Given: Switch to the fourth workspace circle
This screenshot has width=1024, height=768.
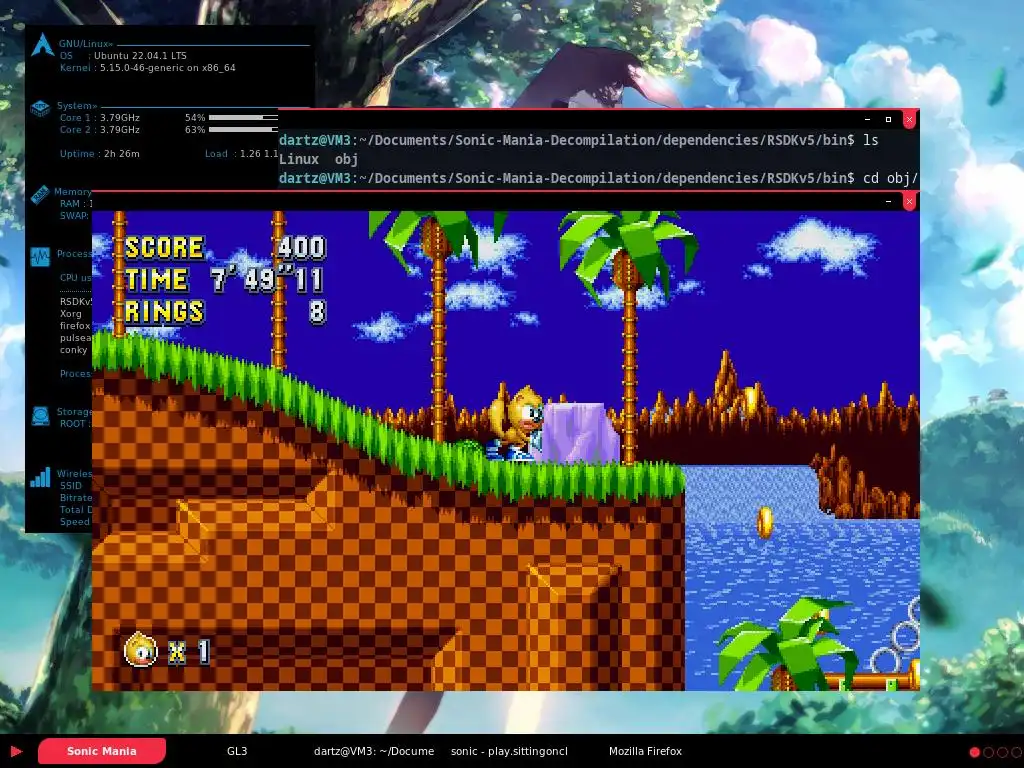Looking at the screenshot, I should (1016, 752).
